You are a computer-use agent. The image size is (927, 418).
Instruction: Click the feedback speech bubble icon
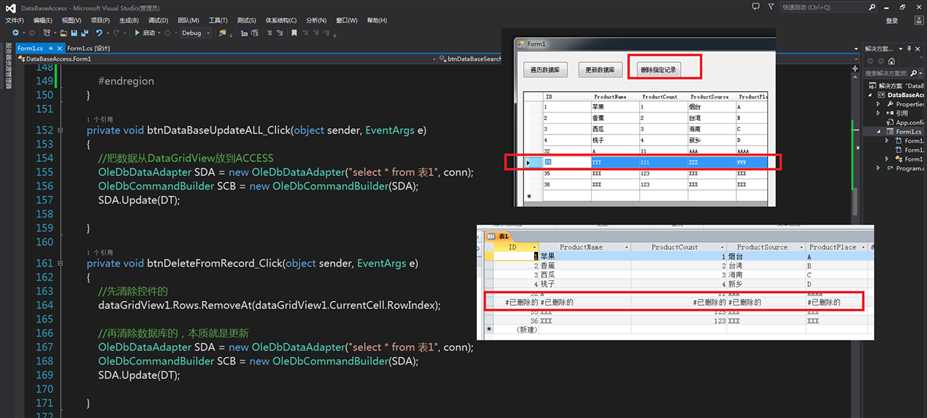(756, 7)
